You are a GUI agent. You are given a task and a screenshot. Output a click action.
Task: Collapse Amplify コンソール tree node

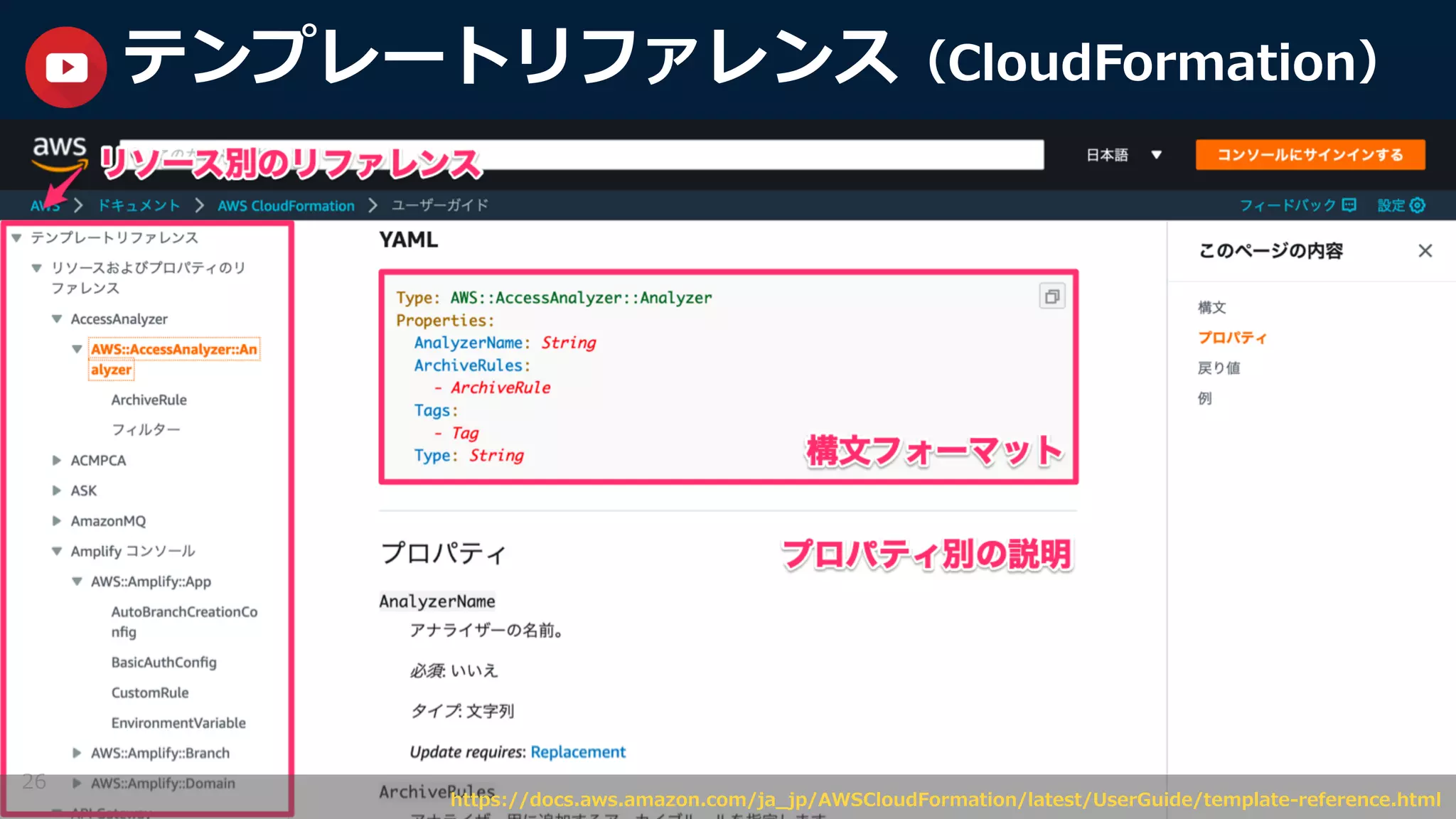pyautogui.click(x=57, y=551)
